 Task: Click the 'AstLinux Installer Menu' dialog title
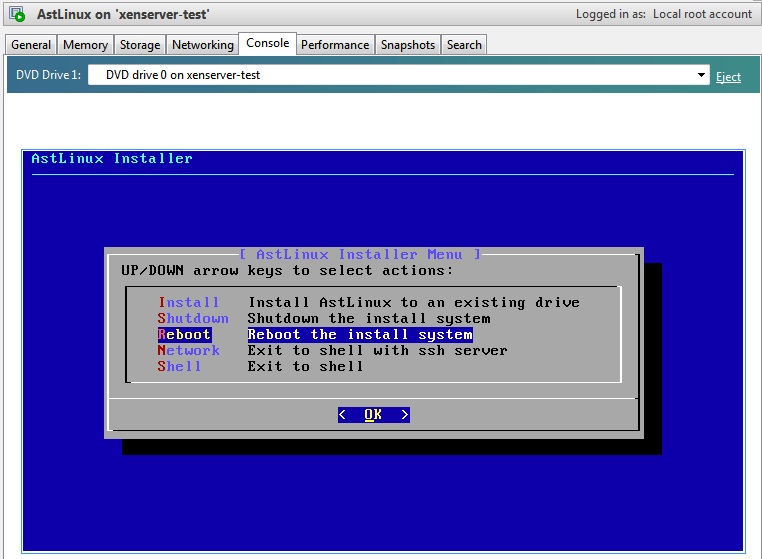point(360,254)
